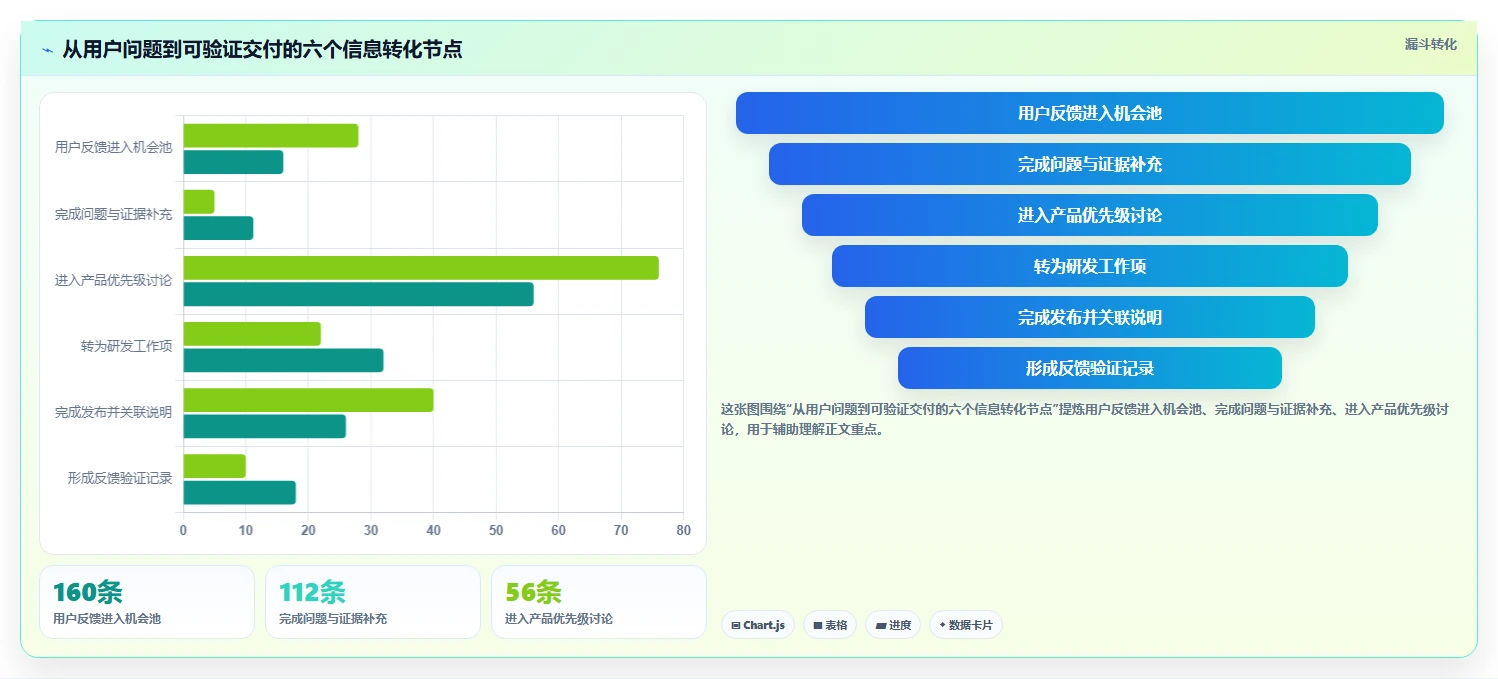Click the 漏斗转化 label in the header
Image resolution: width=1498 pixels, height=679 pixels.
[1431, 45]
